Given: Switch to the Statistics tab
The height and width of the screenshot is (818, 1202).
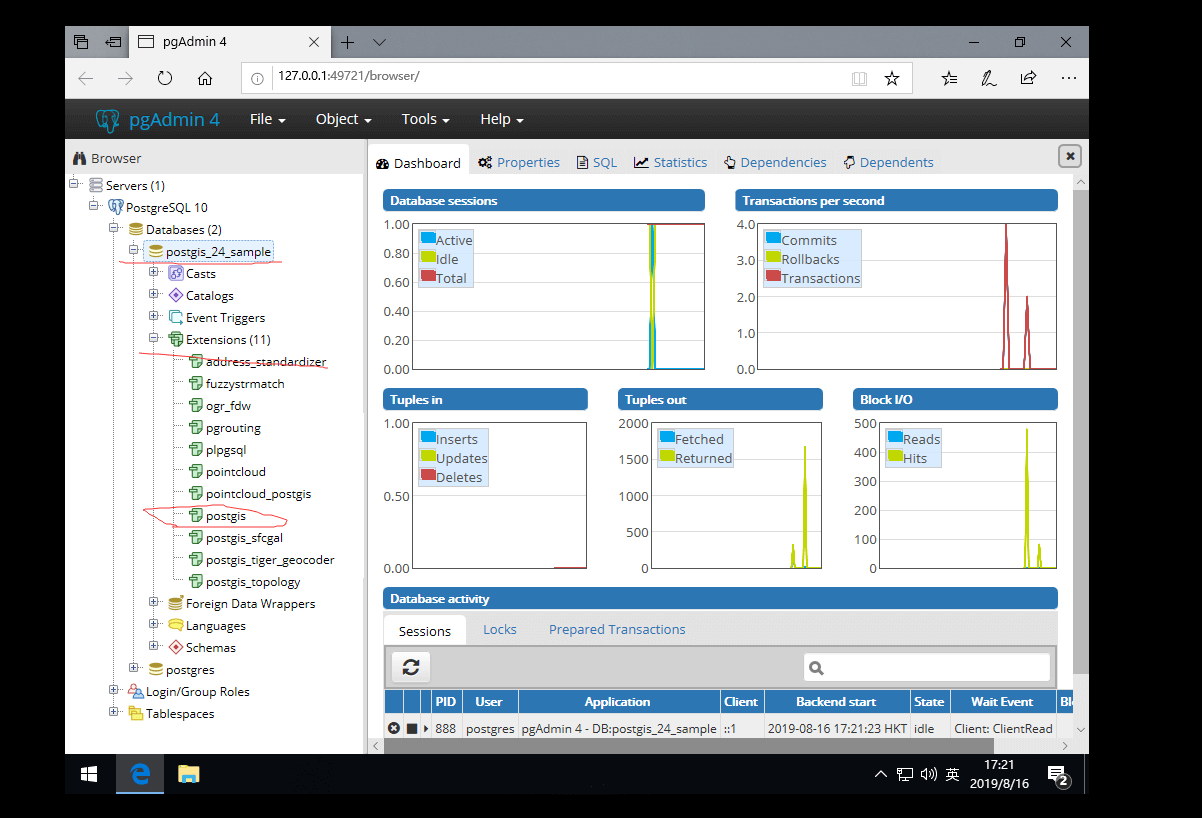Looking at the screenshot, I should tap(670, 162).
